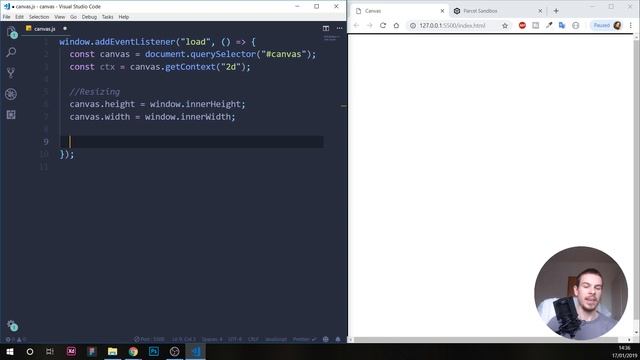Click the const ctx declaration line

(160, 67)
